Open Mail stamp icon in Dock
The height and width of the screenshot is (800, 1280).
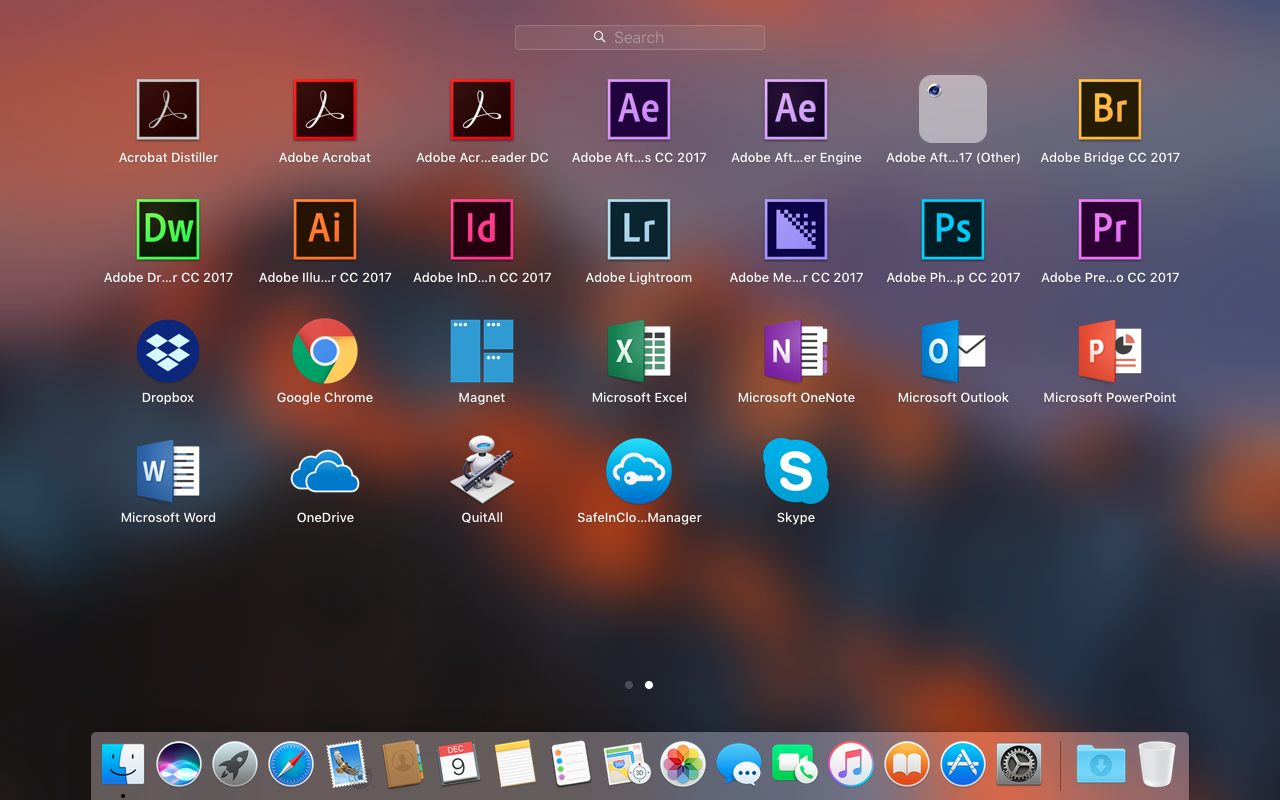[x=347, y=765]
